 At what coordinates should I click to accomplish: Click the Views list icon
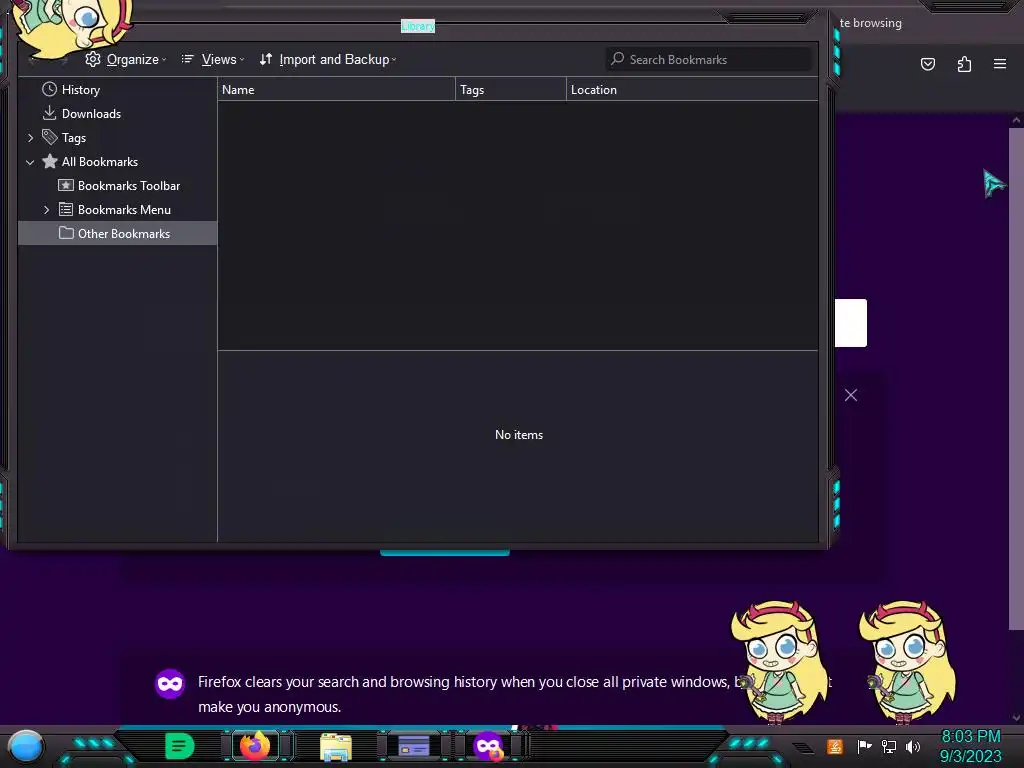click(187, 59)
